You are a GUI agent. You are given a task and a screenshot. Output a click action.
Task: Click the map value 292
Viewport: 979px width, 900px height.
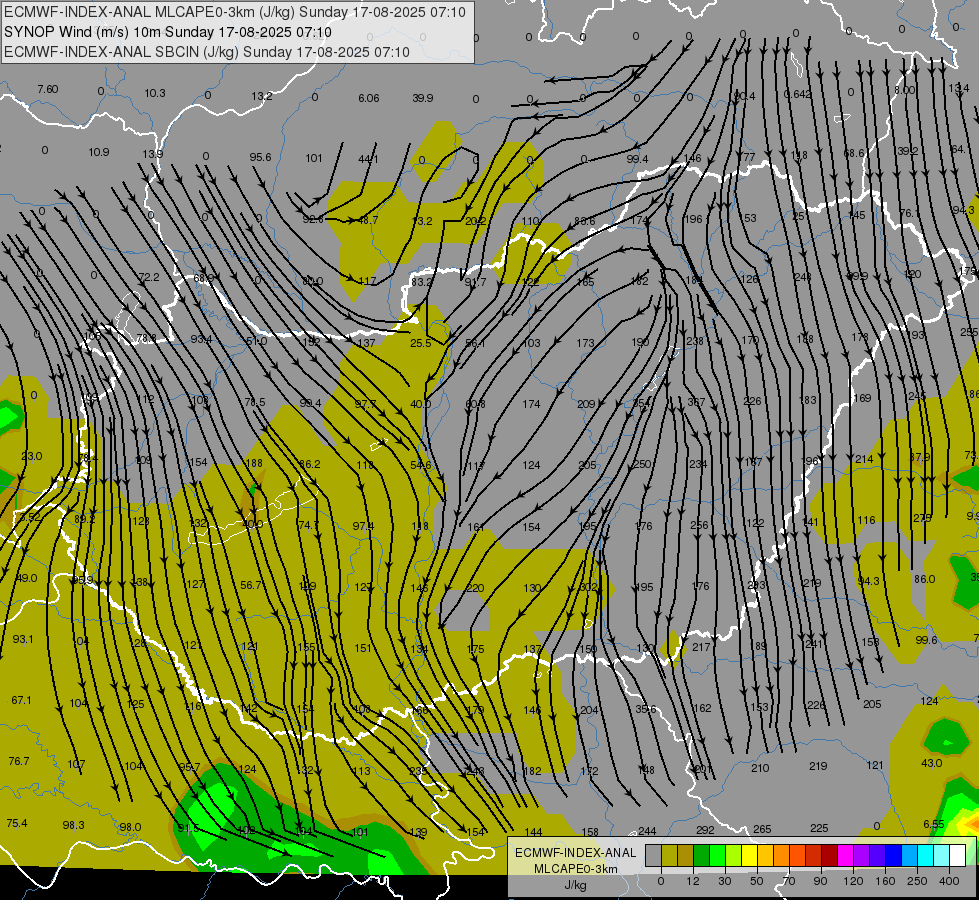click(x=705, y=830)
